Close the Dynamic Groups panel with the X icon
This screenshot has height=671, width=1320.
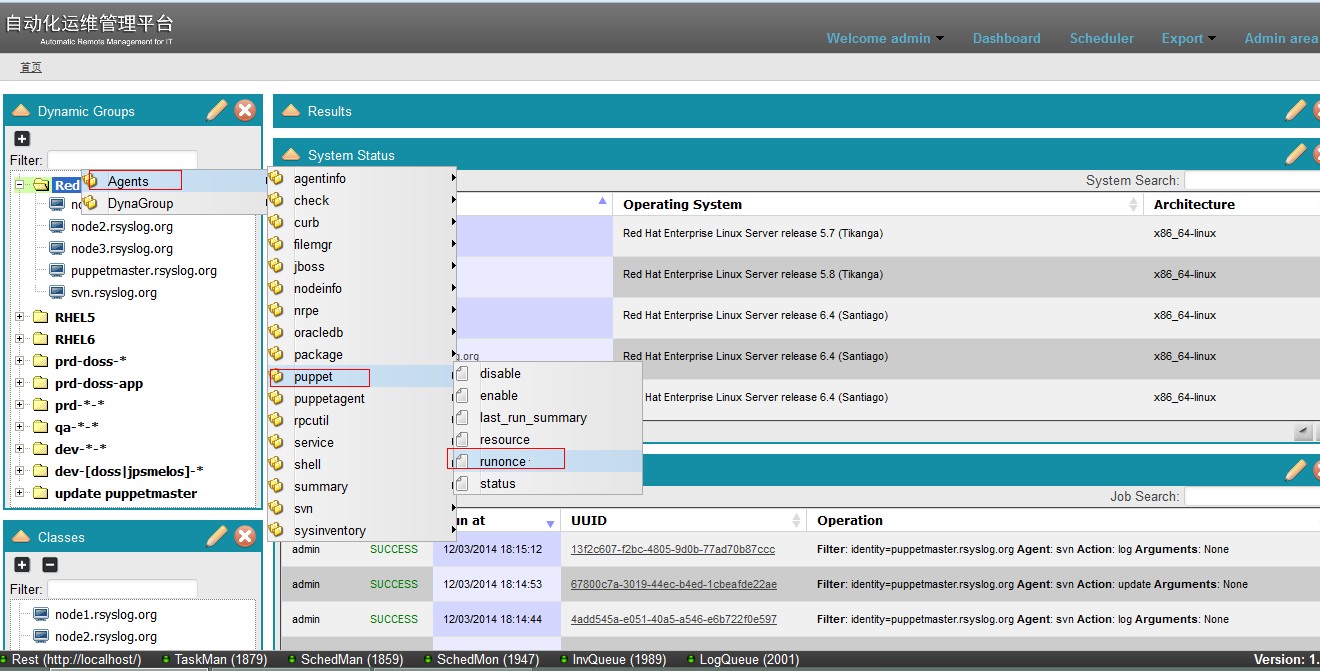(245, 110)
